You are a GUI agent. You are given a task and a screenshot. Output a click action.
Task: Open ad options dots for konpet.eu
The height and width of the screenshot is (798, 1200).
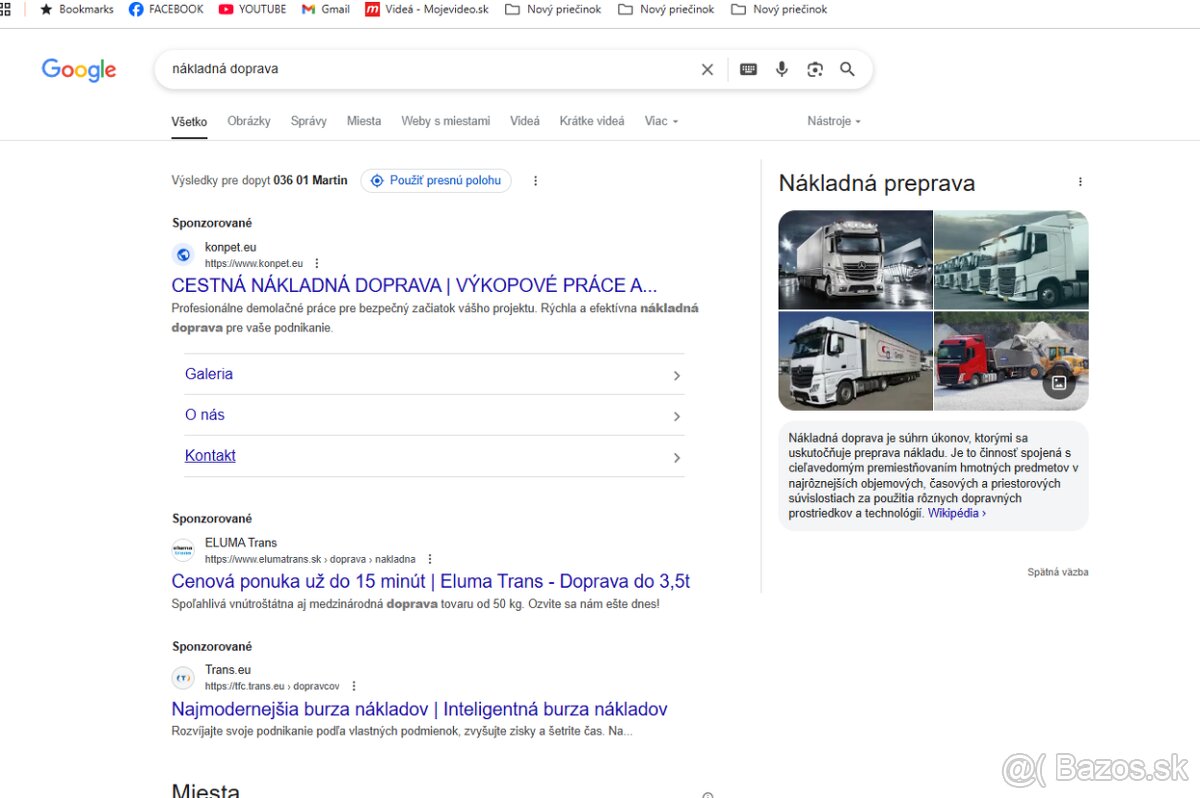coord(317,264)
